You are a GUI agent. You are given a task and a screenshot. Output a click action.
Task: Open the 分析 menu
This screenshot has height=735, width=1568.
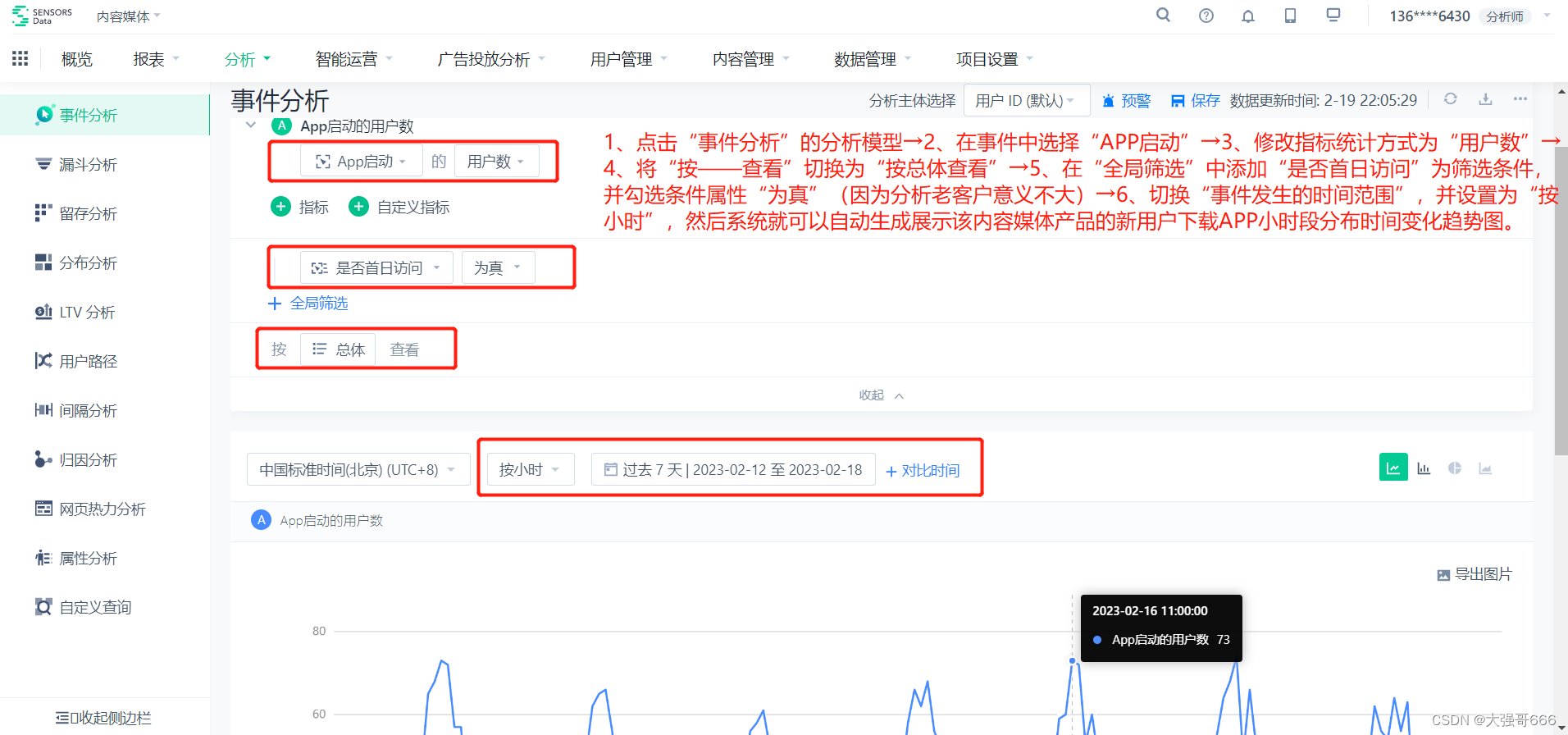click(247, 59)
